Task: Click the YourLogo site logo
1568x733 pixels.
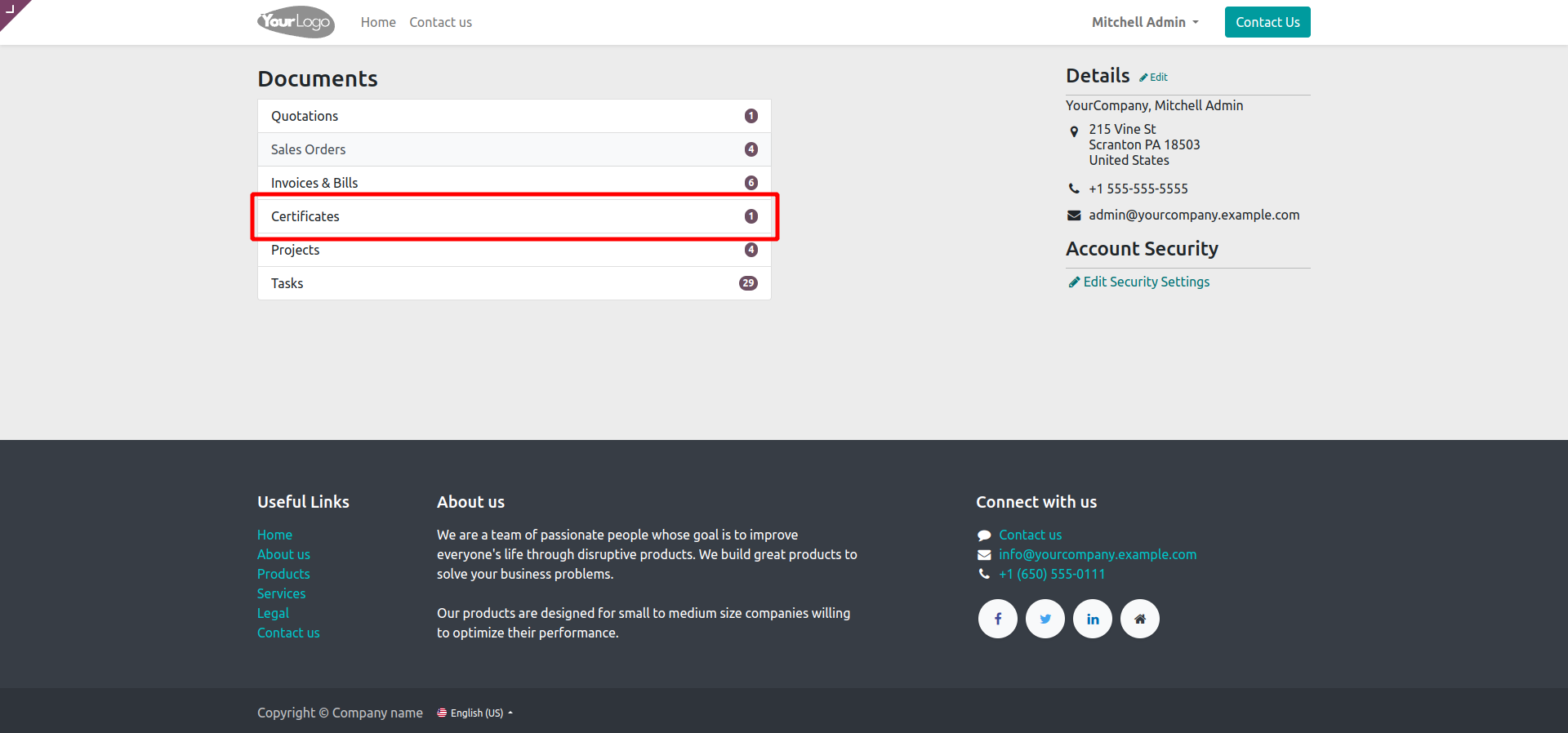Action: coord(296,22)
